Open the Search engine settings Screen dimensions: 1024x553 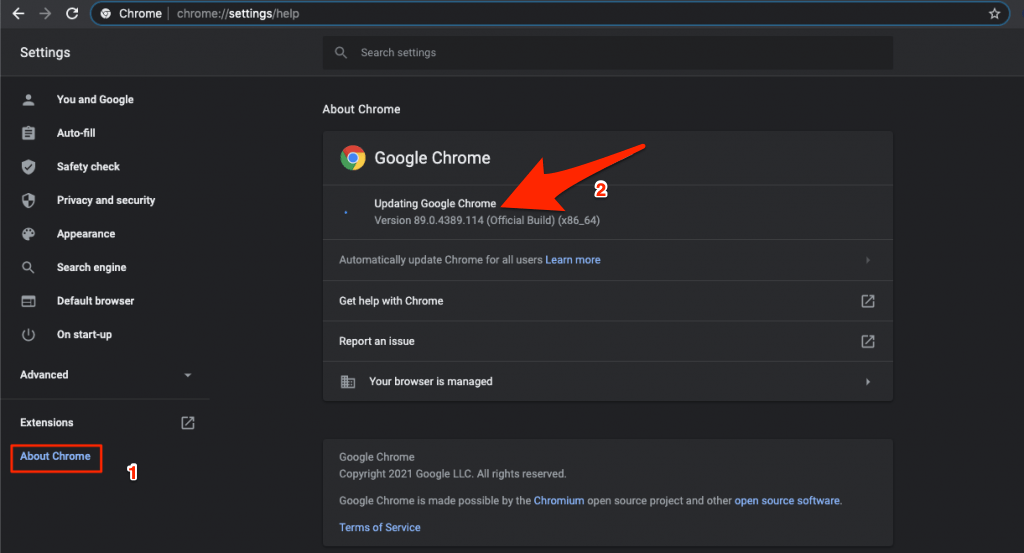tap(91, 268)
